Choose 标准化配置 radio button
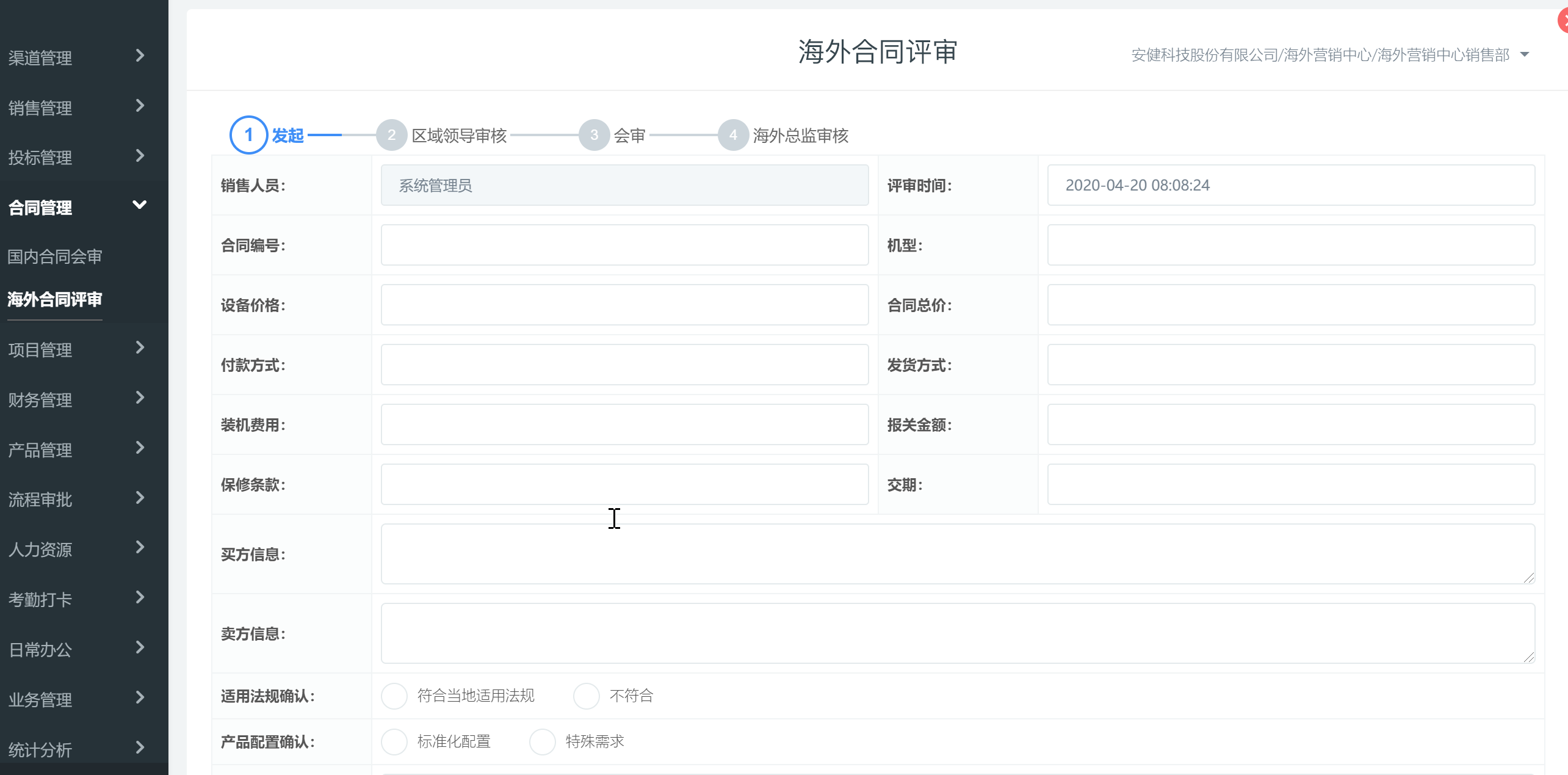The image size is (1568, 775). tap(394, 742)
